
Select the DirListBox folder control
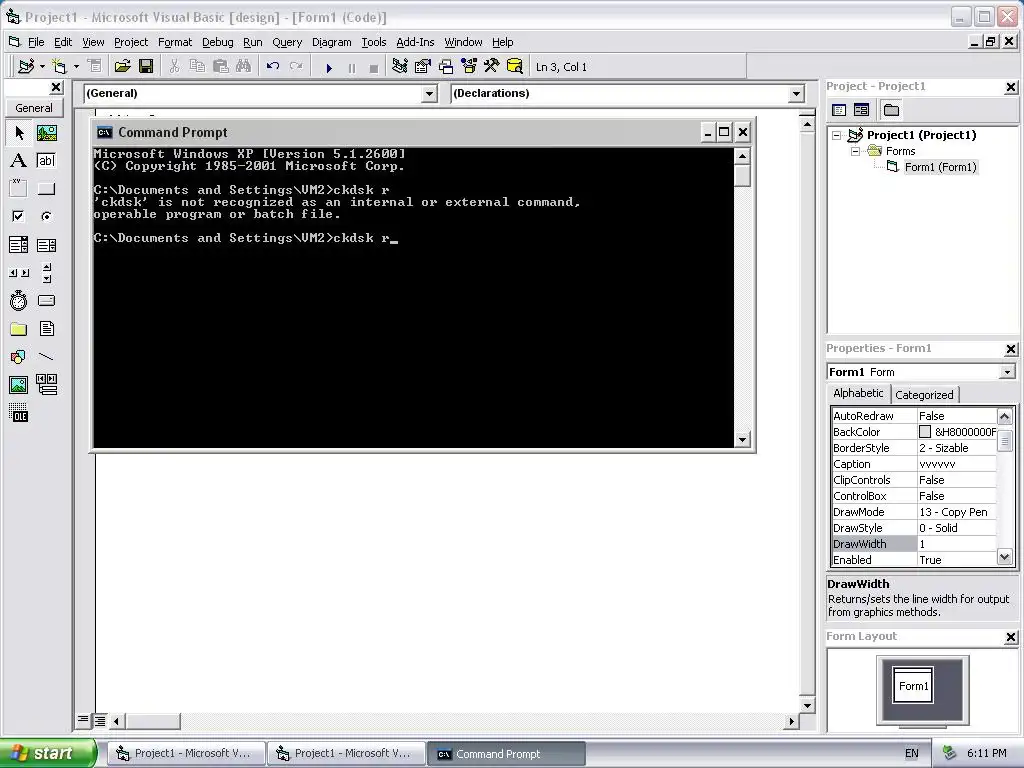pos(19,329)
